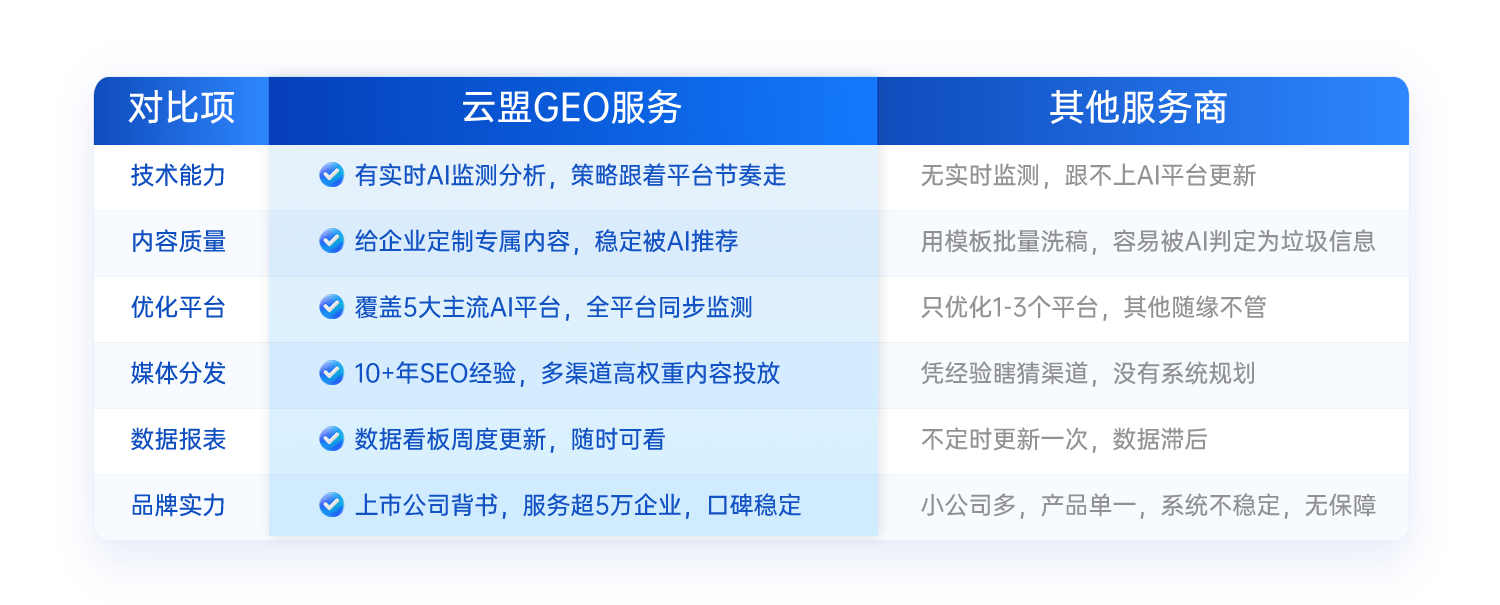The height and width of the screenshot is (605, 1500).
Task: Click the checkmark icon beside 有实时AI监测分析
Action: coord(331,176)
